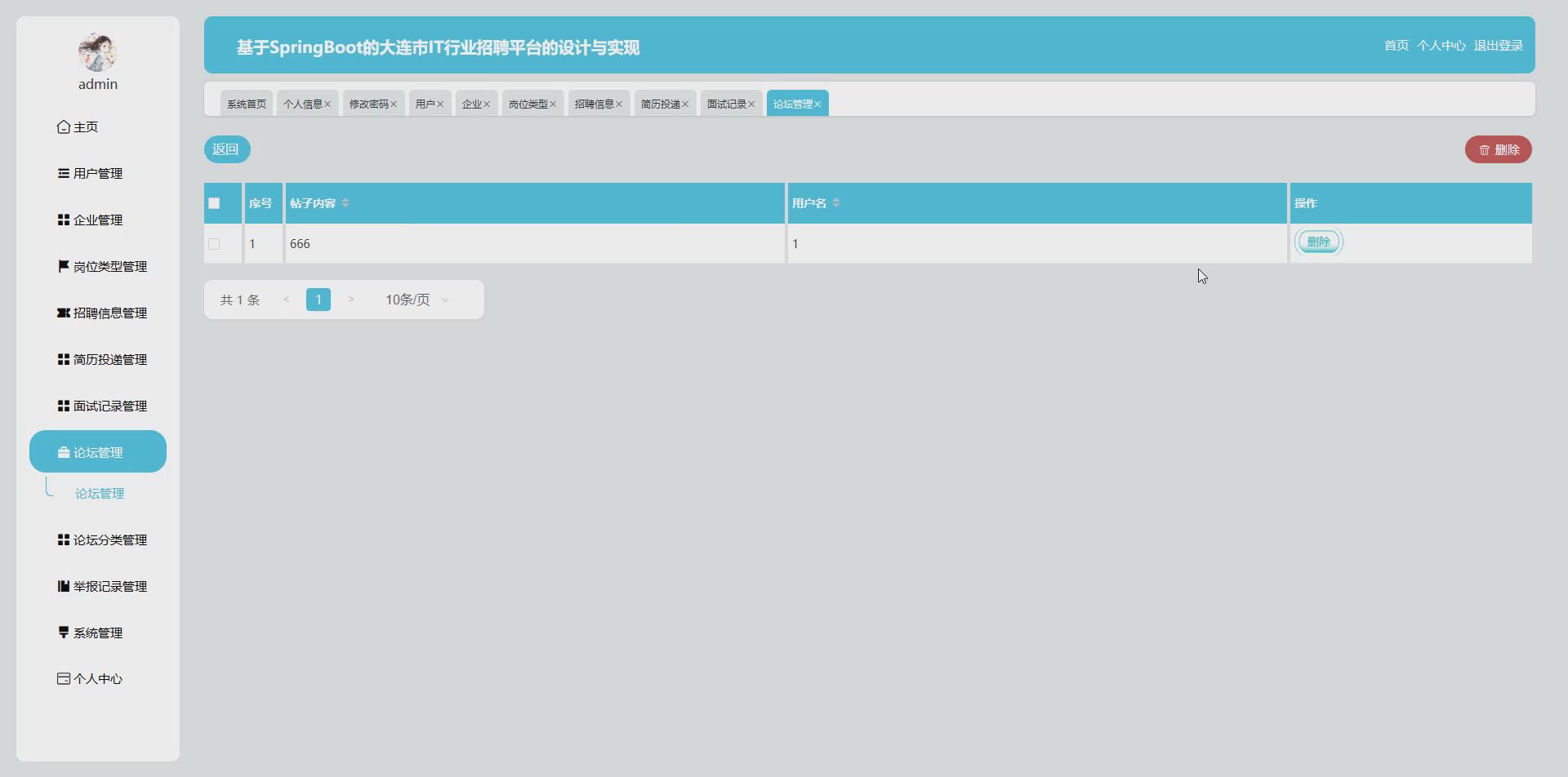Collapse the active 论坛管理 menu

[x=98, y=451]
